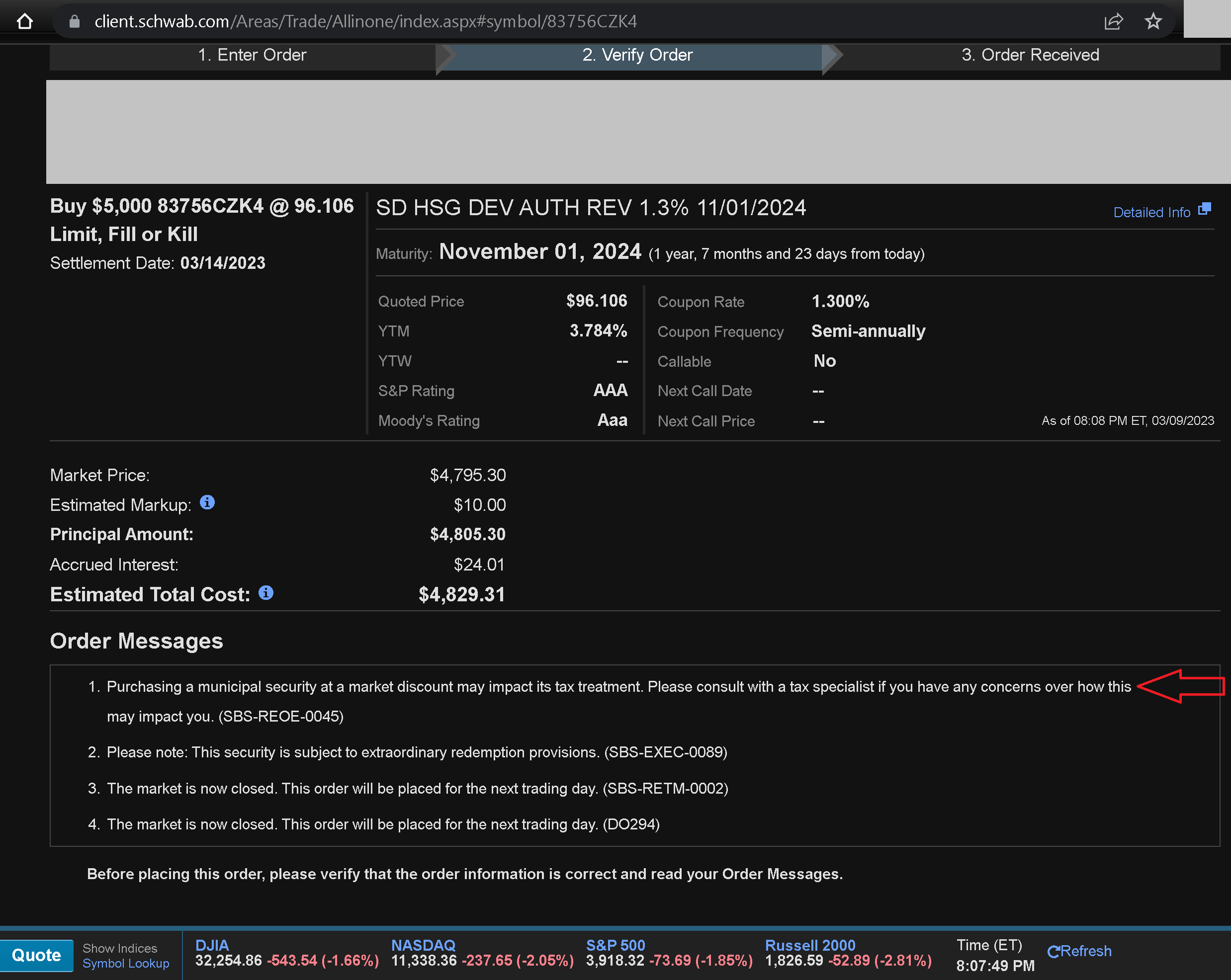Click the S&P 500 index link

(x=615, y=945)
